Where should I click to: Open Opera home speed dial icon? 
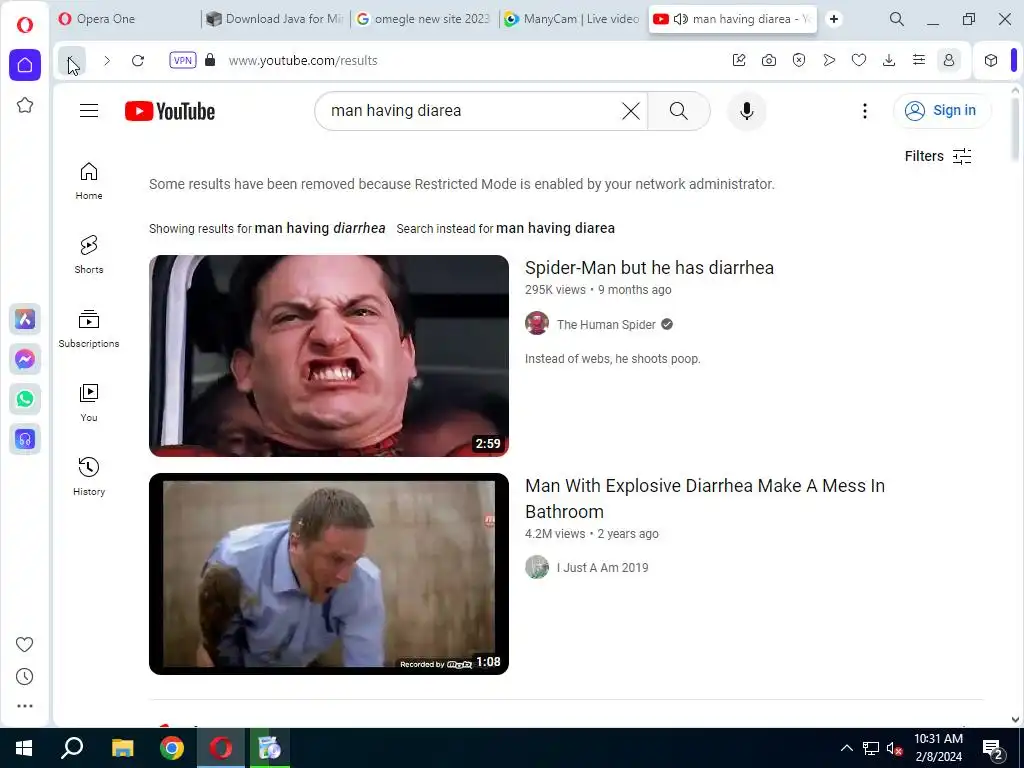(25, 65)
